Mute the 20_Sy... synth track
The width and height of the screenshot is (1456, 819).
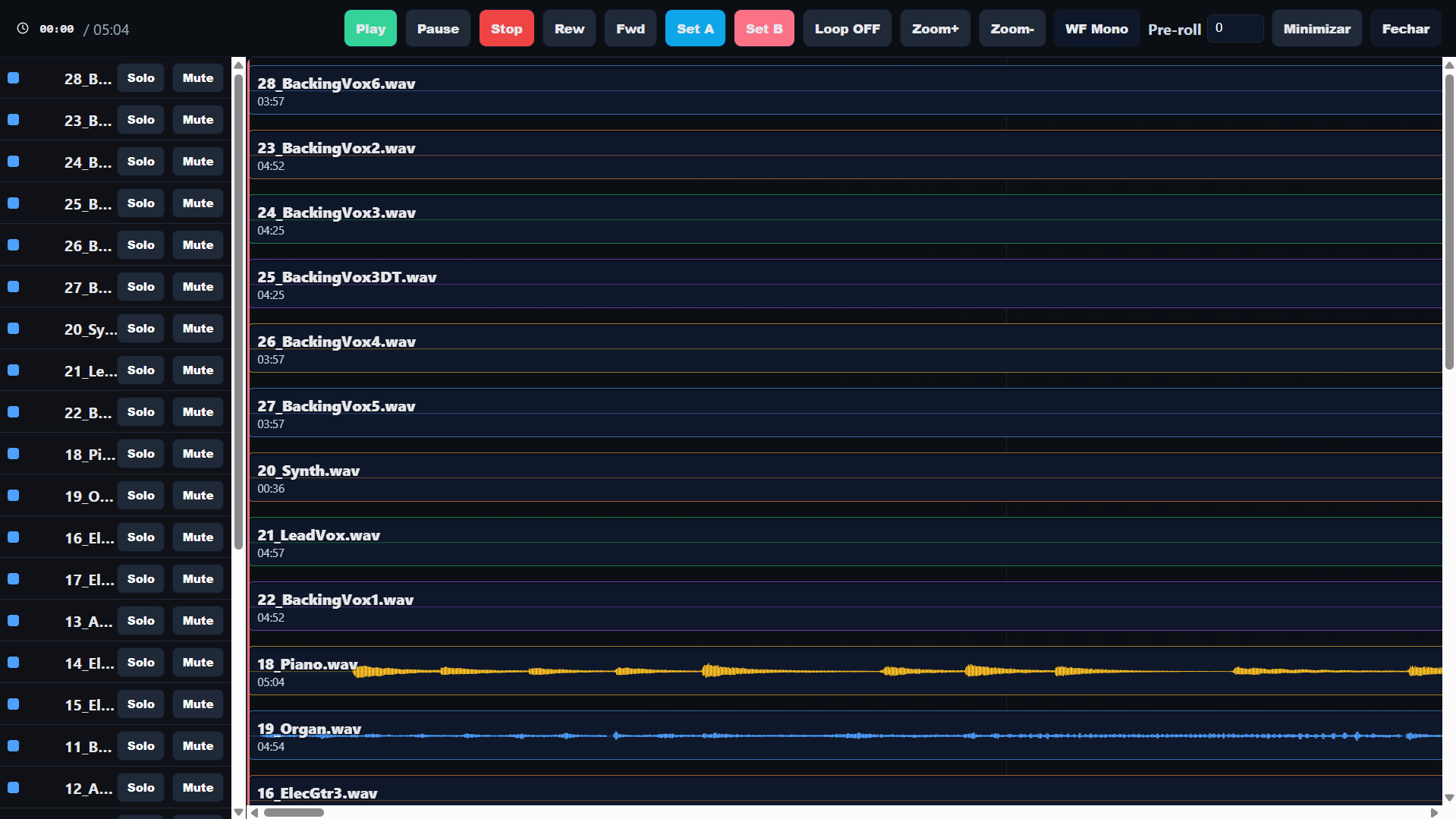click(198, 329)
